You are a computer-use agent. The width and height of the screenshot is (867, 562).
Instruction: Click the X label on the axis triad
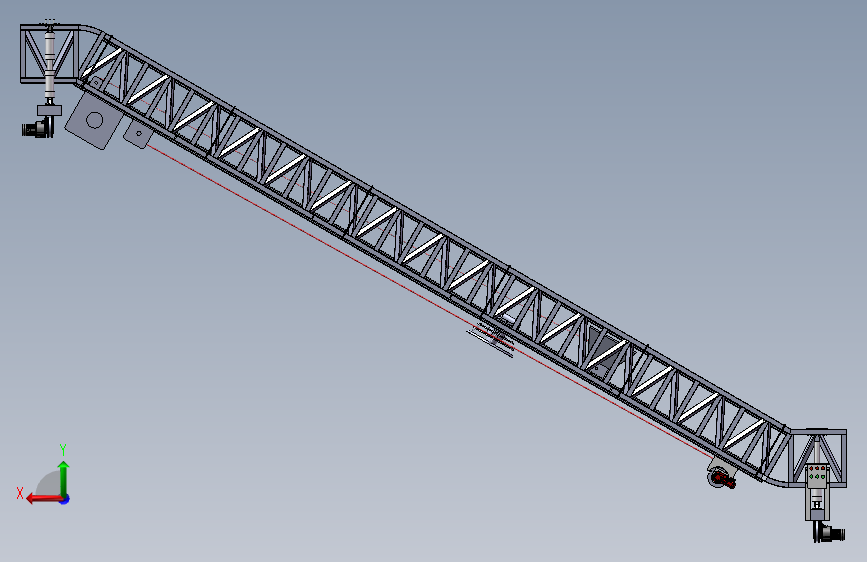point(20,493)
